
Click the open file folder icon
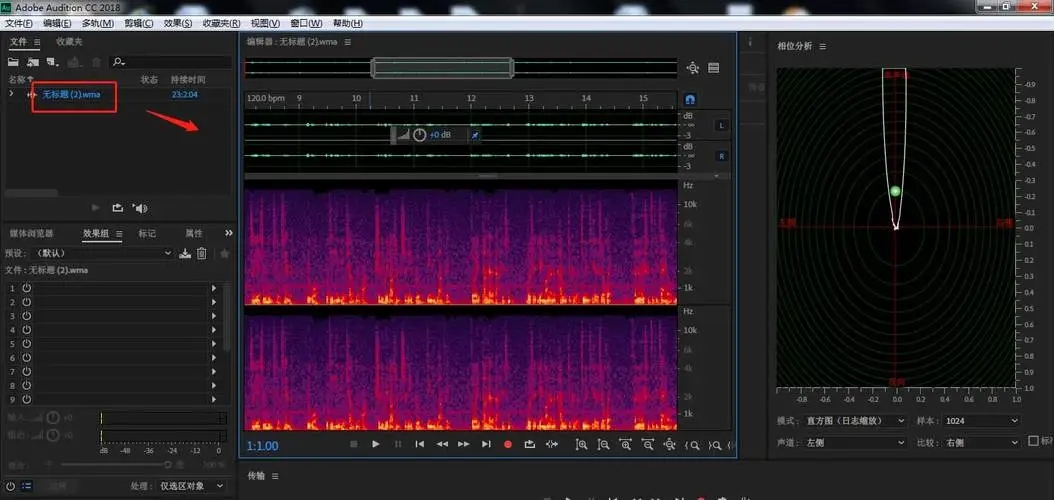[x=15, y=62]
